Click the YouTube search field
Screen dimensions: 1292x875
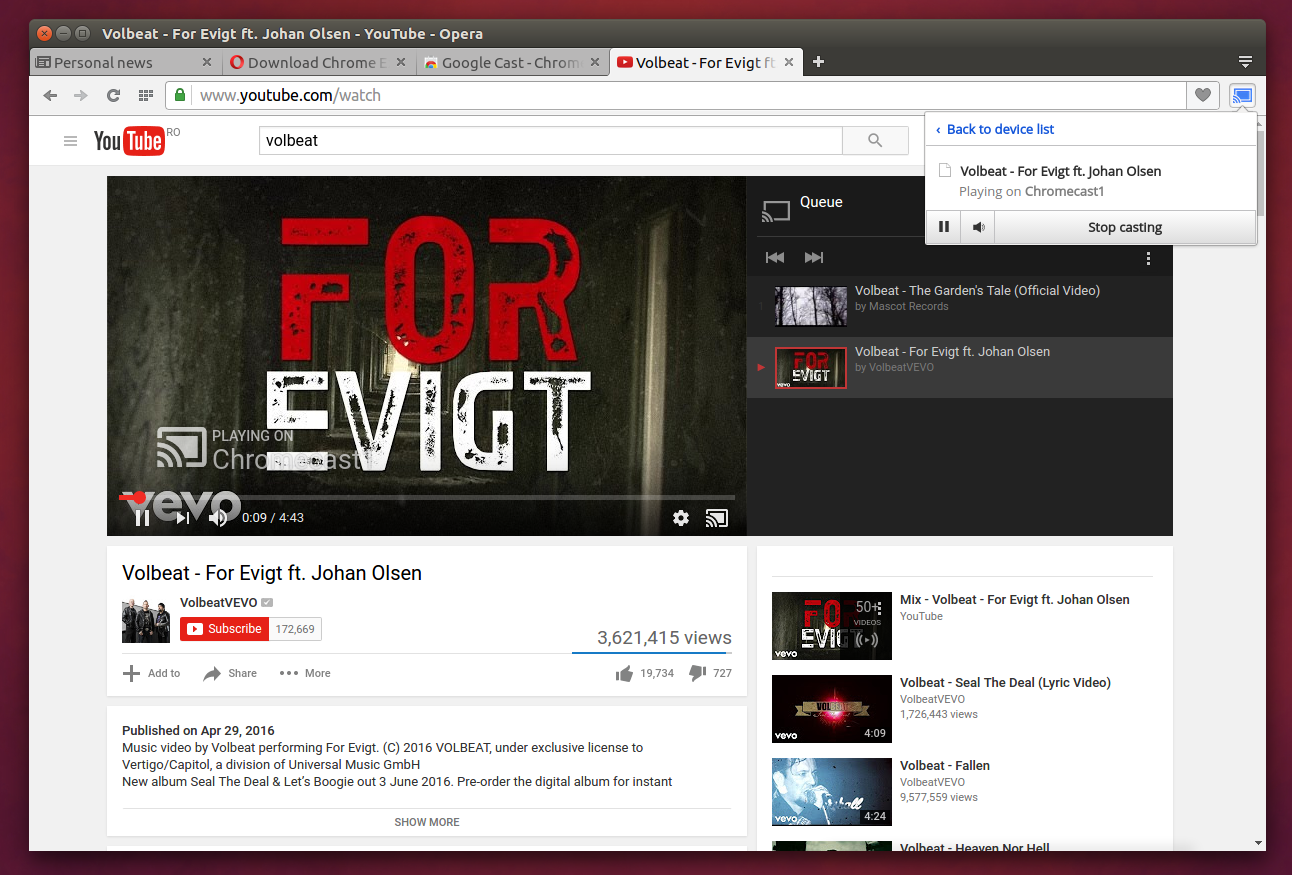pyautogui.click(x=551, y=141)
